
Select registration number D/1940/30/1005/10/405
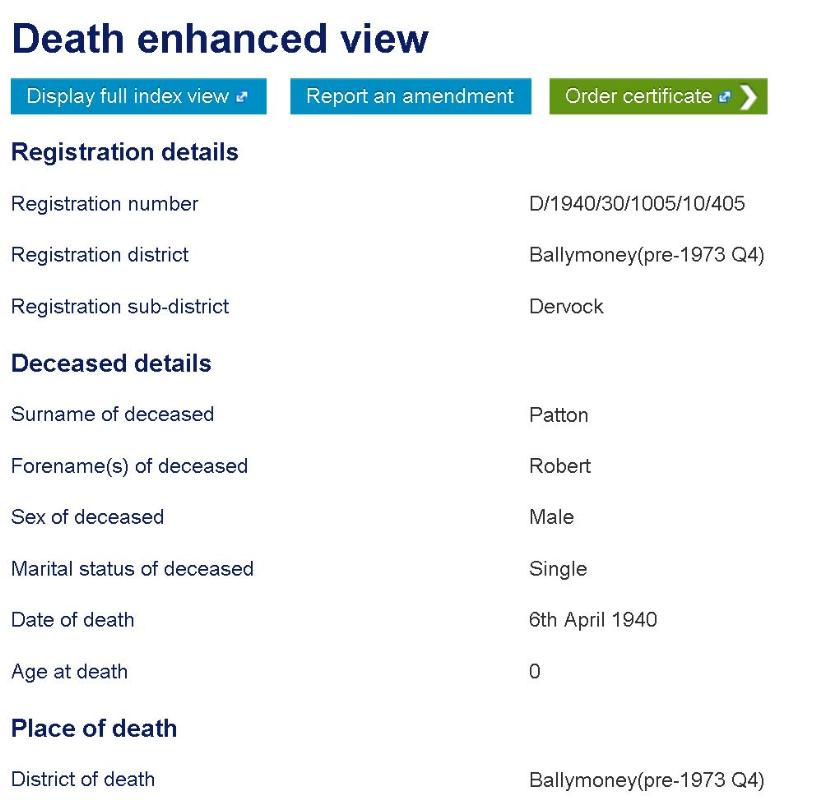coord(636,204)
